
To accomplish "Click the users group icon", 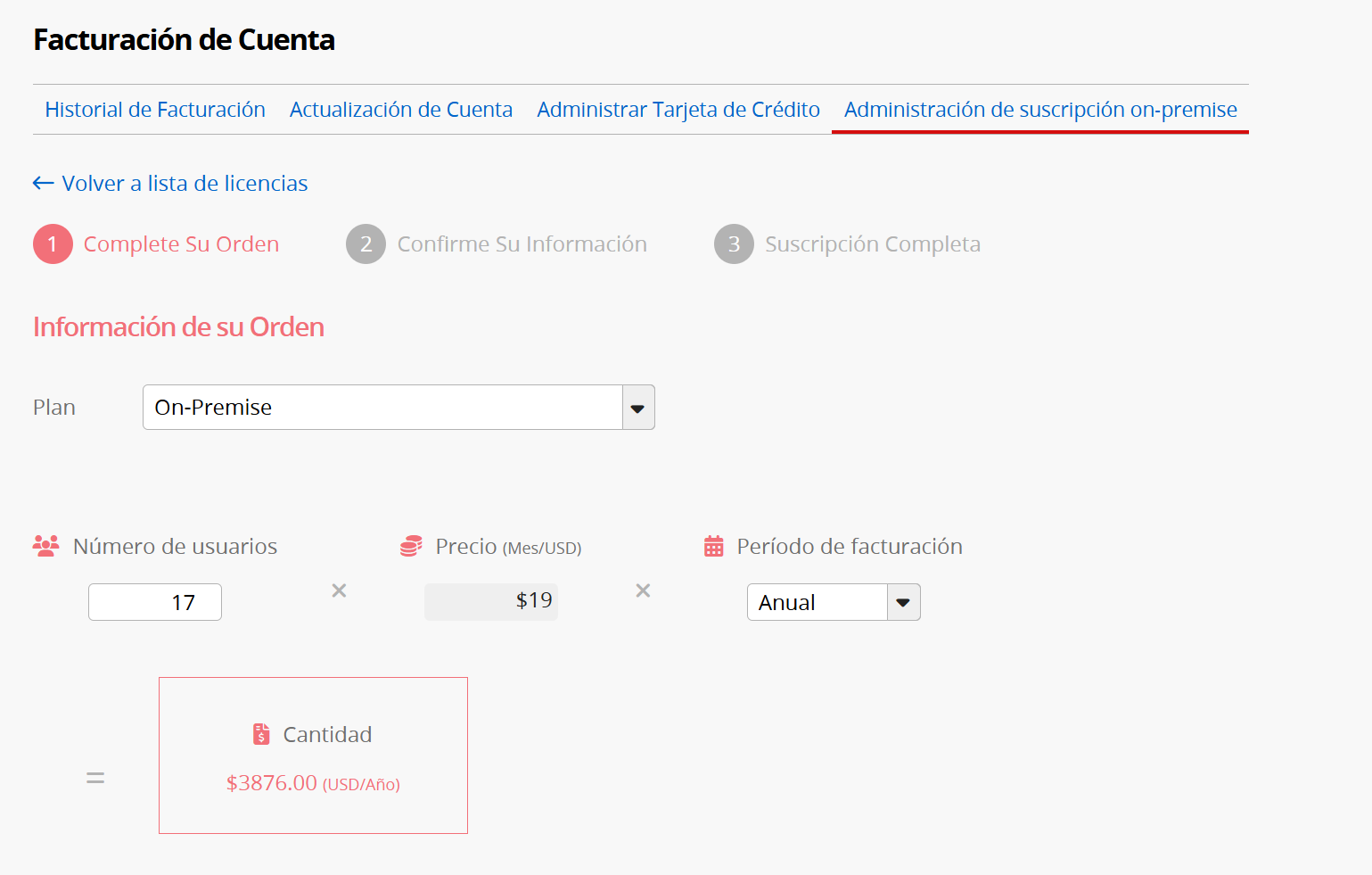I will [45, 546].
